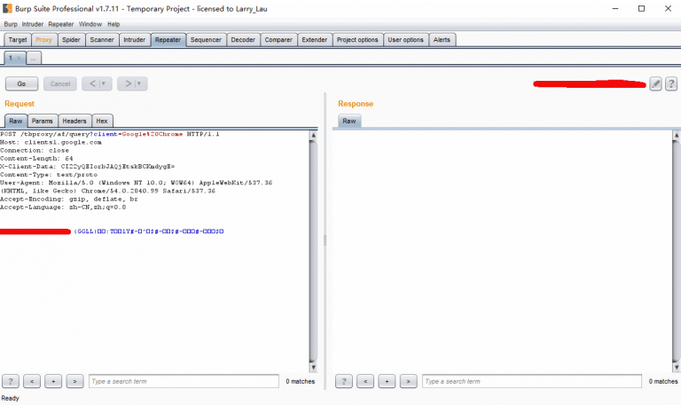The image size is (694, 410).
Task: Click response pane scrollbar up arrow
Action: [676, 135]
